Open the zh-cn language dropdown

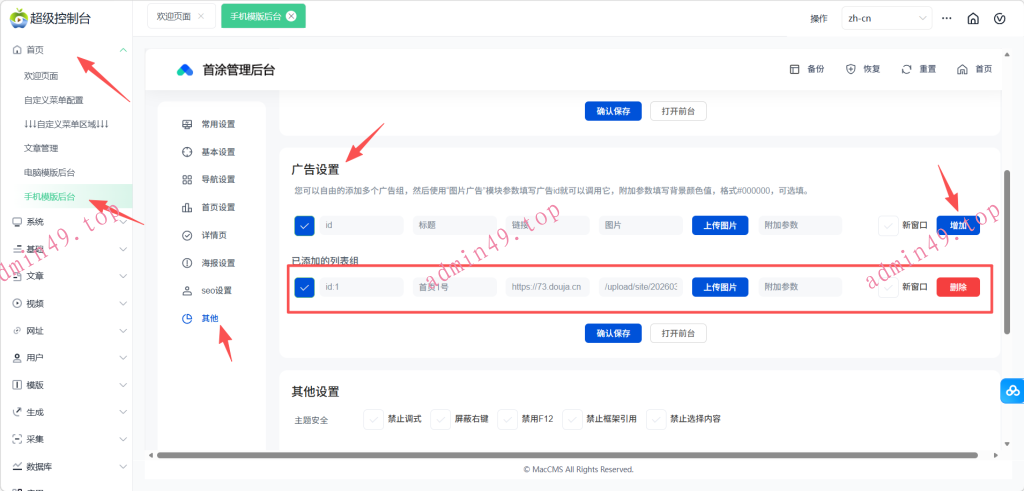point(887,18)
